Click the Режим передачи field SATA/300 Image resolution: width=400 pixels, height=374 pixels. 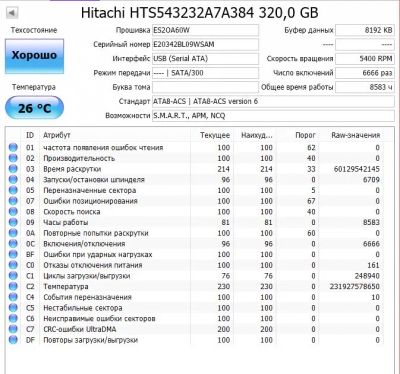205,73
